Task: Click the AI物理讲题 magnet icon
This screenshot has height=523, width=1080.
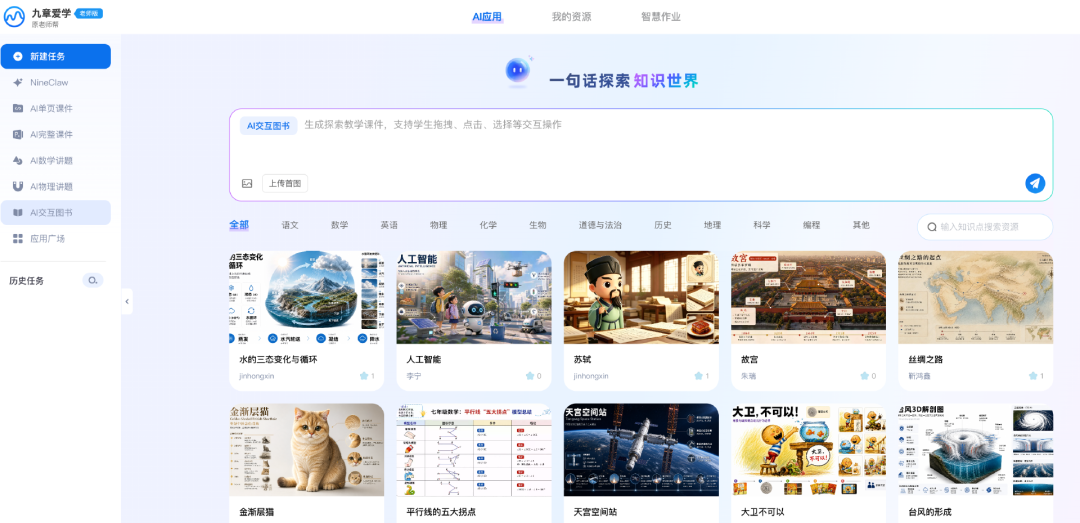Action: 18,186
